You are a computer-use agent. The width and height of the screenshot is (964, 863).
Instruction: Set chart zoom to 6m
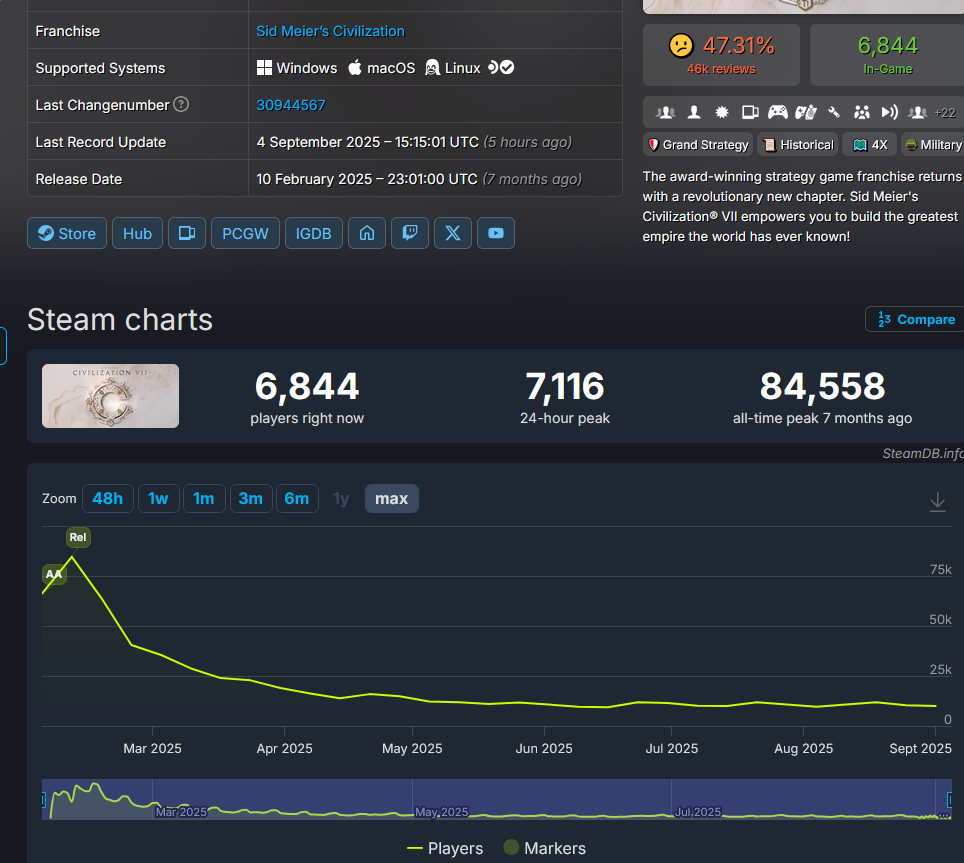pos(297,498)
